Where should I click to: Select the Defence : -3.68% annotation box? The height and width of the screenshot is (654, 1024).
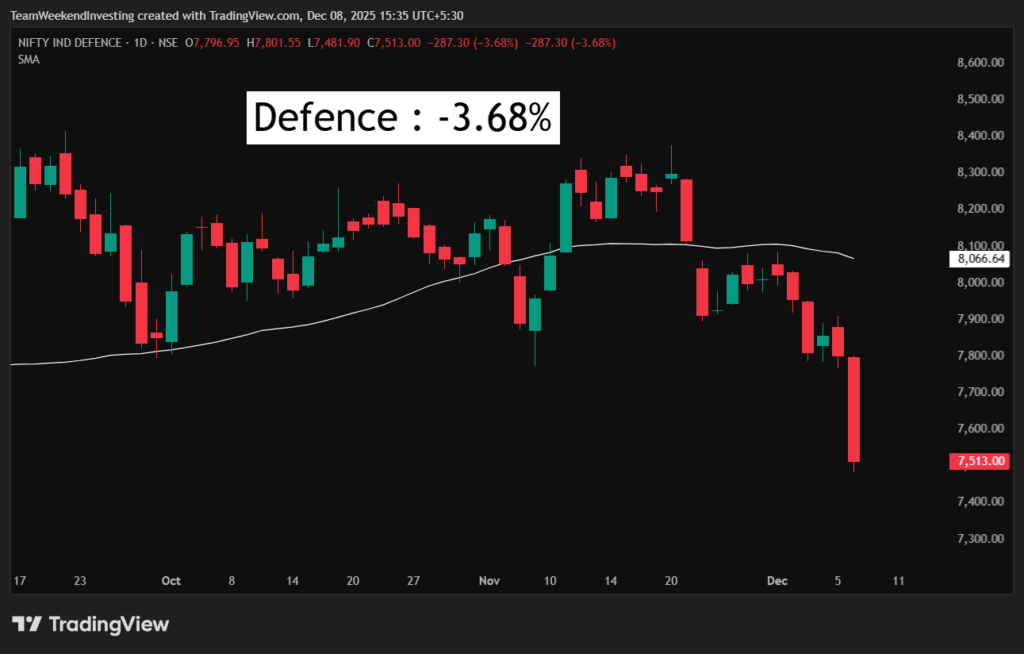[402, 117]
